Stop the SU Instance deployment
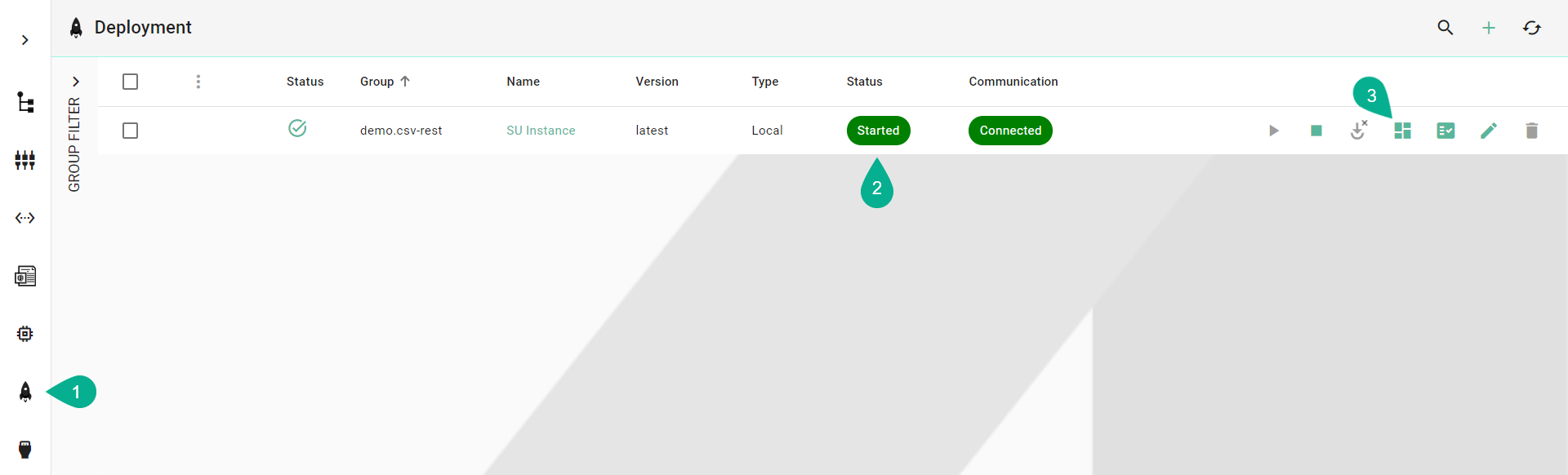This screenshot has height=475, width=1568. coord(1316,131)
